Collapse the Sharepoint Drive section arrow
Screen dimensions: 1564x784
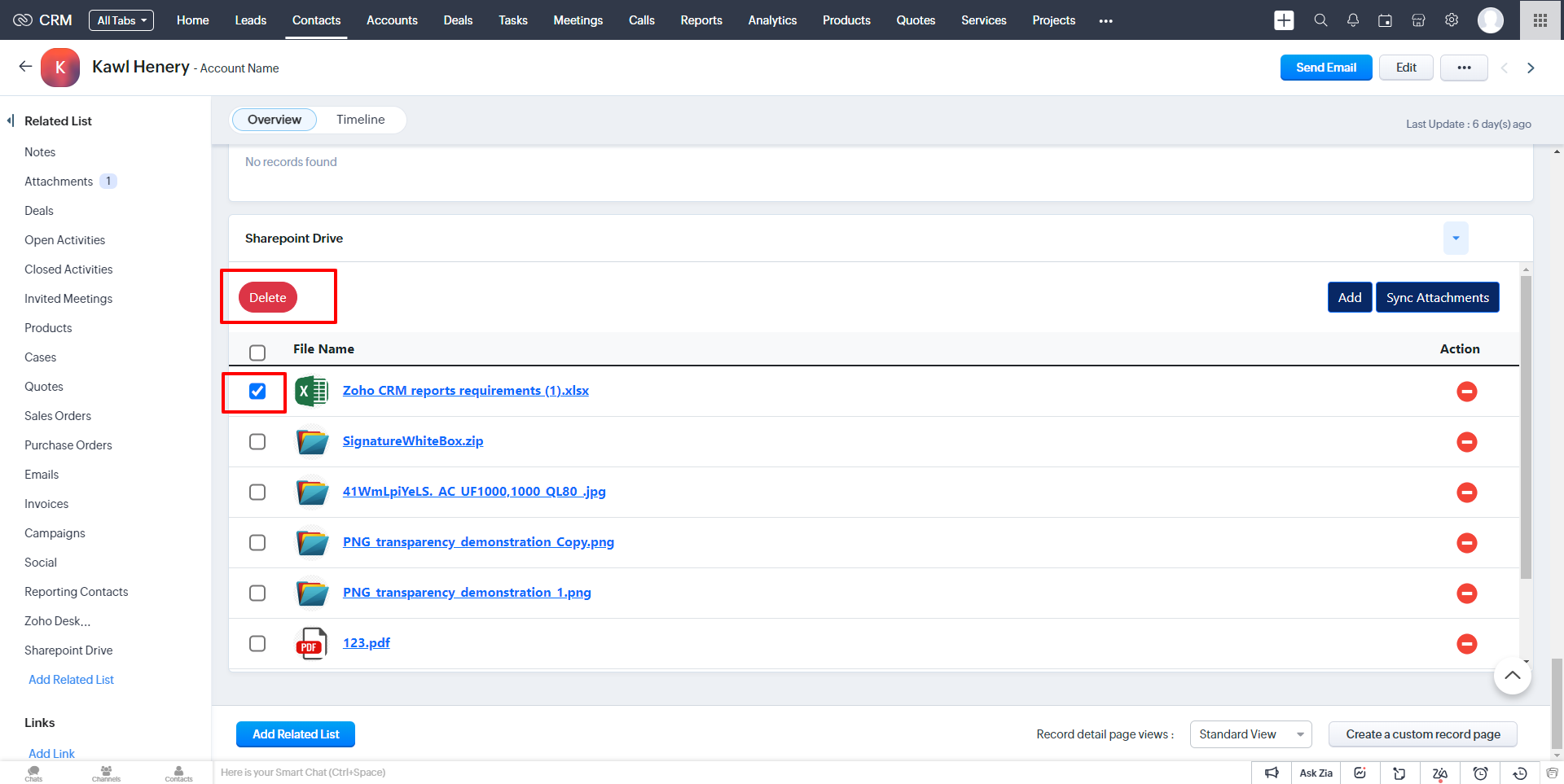(x=1456, y=239)
